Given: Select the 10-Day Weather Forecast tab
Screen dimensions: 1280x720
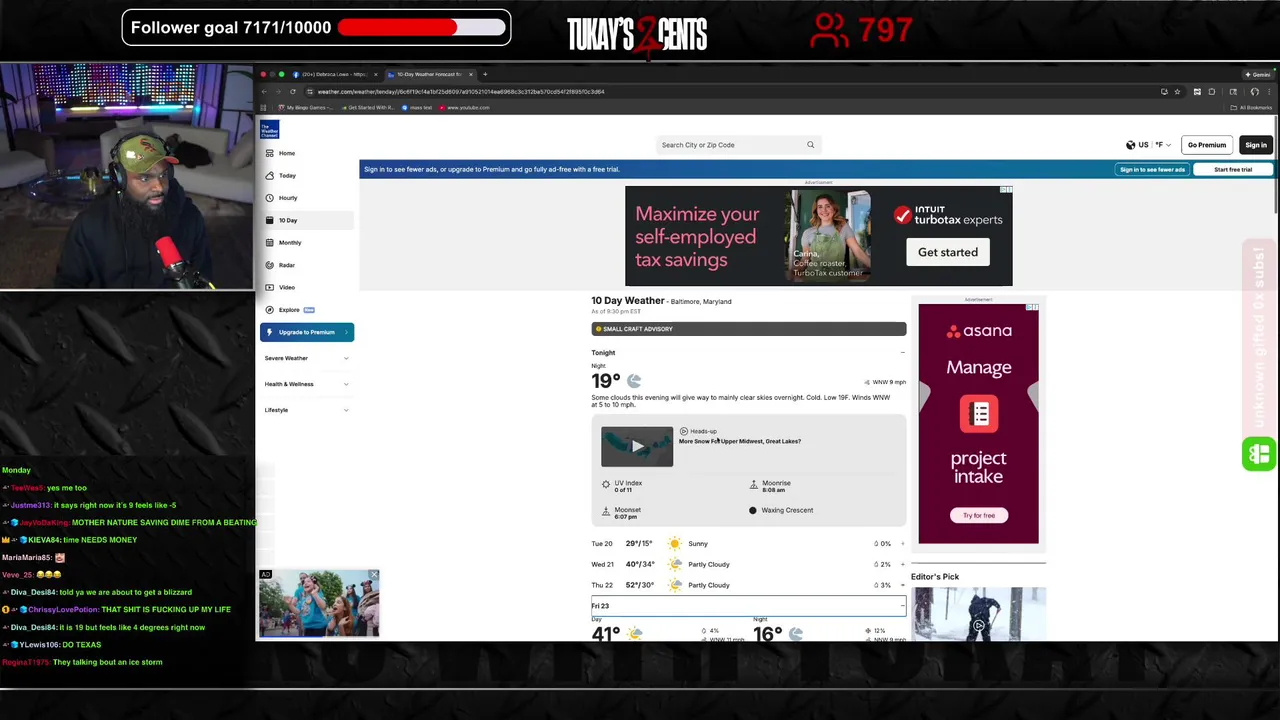Looking at the screenshot, I should click(x=429, y=74).
